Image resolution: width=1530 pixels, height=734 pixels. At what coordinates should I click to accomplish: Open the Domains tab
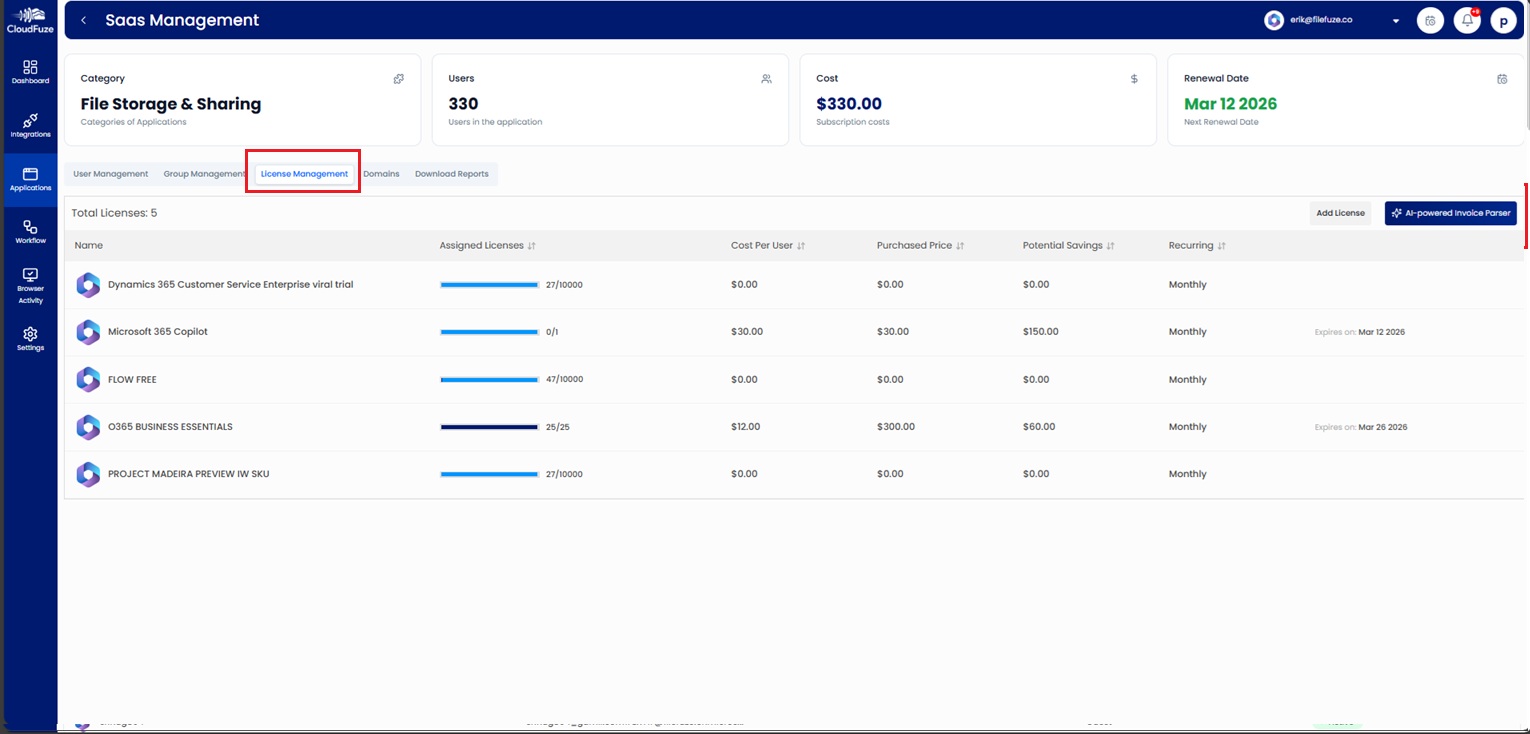point(381,173)
